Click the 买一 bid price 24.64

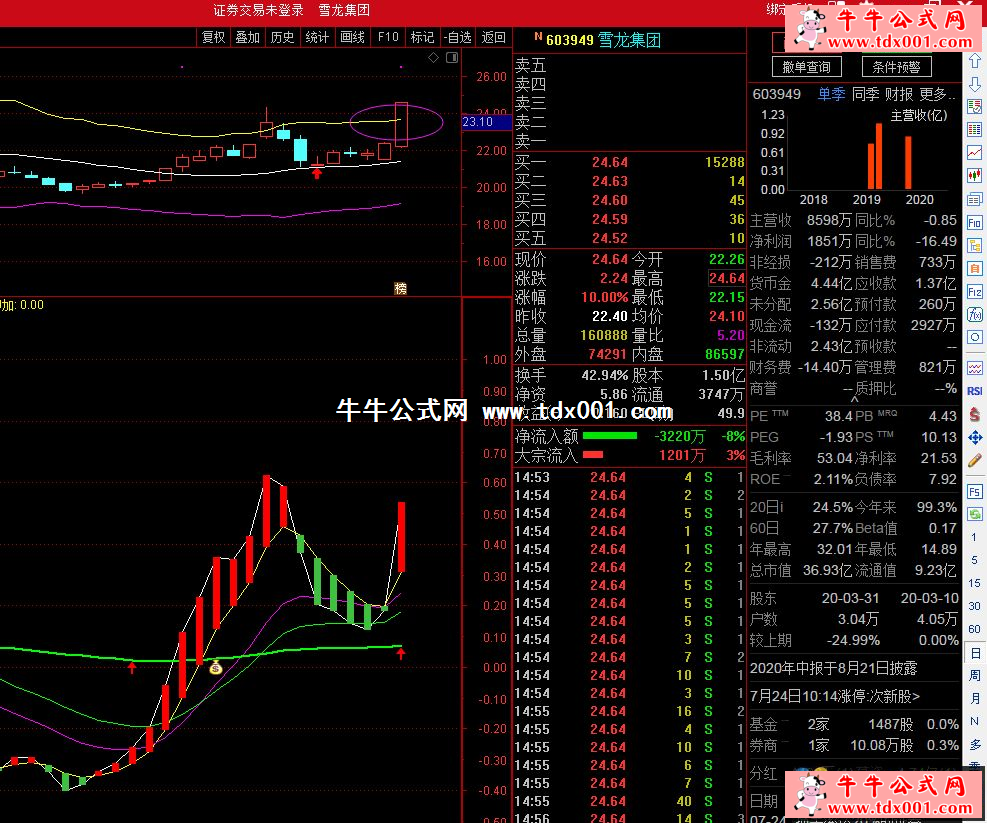pyautogui.click(x=610, y=162)
